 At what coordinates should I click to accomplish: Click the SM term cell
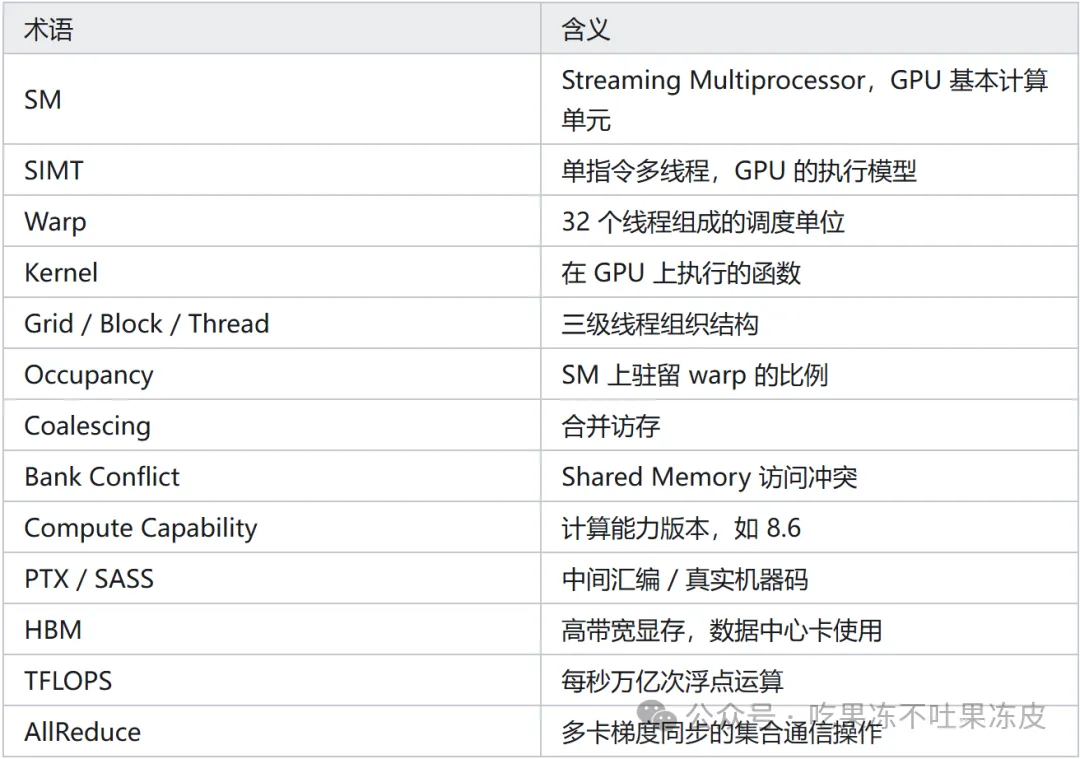[x=272, y=99]
